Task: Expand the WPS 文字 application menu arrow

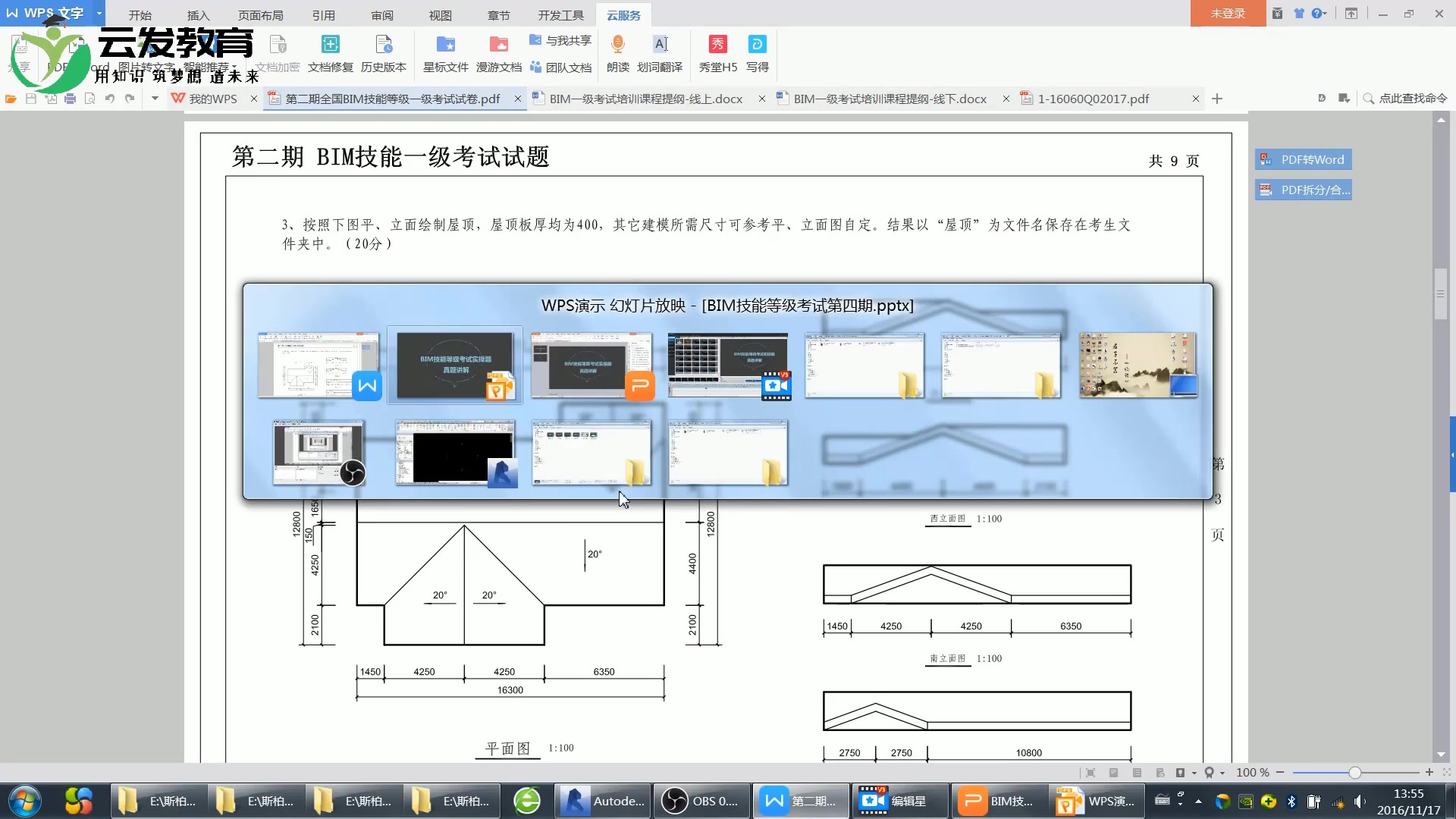Action: pyautogui.click(x=99, y=13)
